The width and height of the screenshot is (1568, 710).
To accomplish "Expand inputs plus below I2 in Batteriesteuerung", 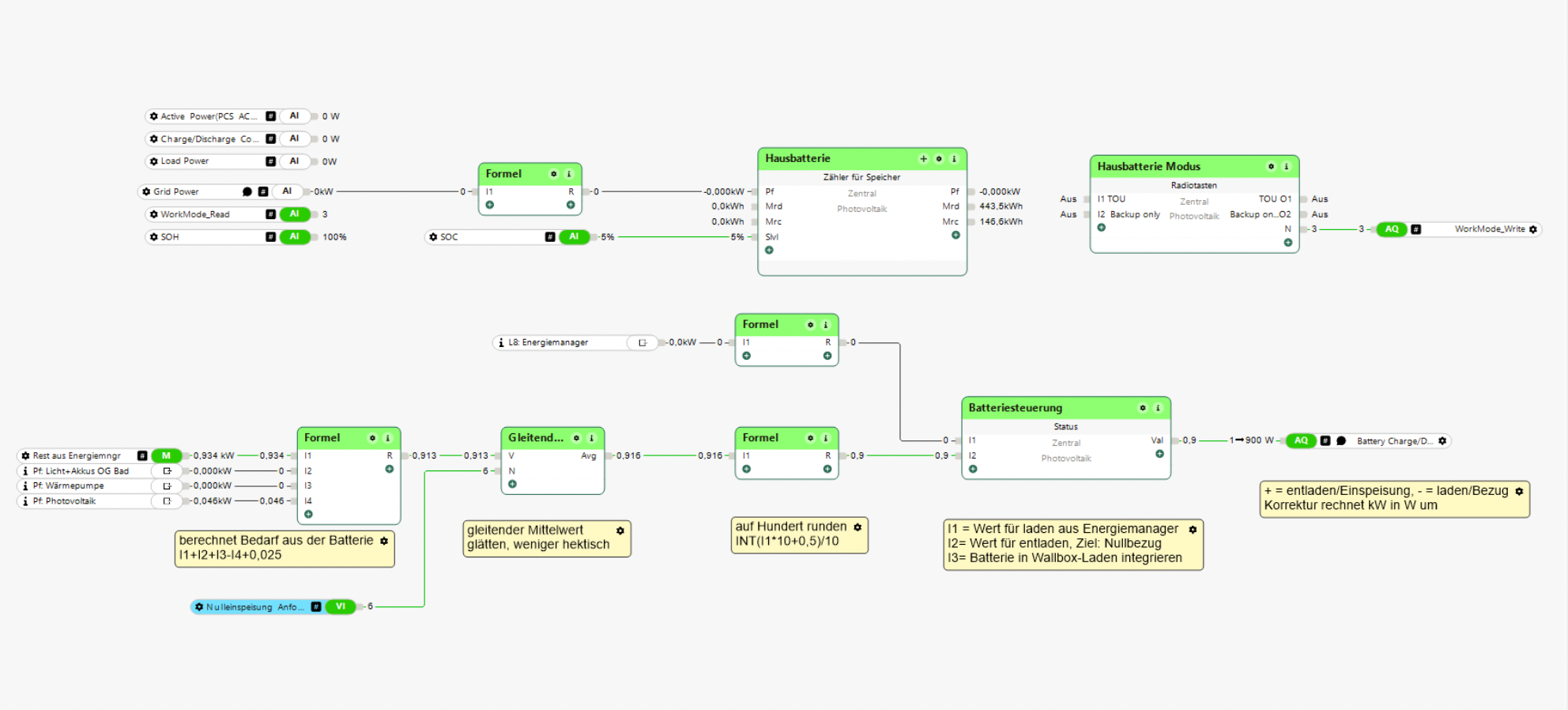I will tap(973, 470).
